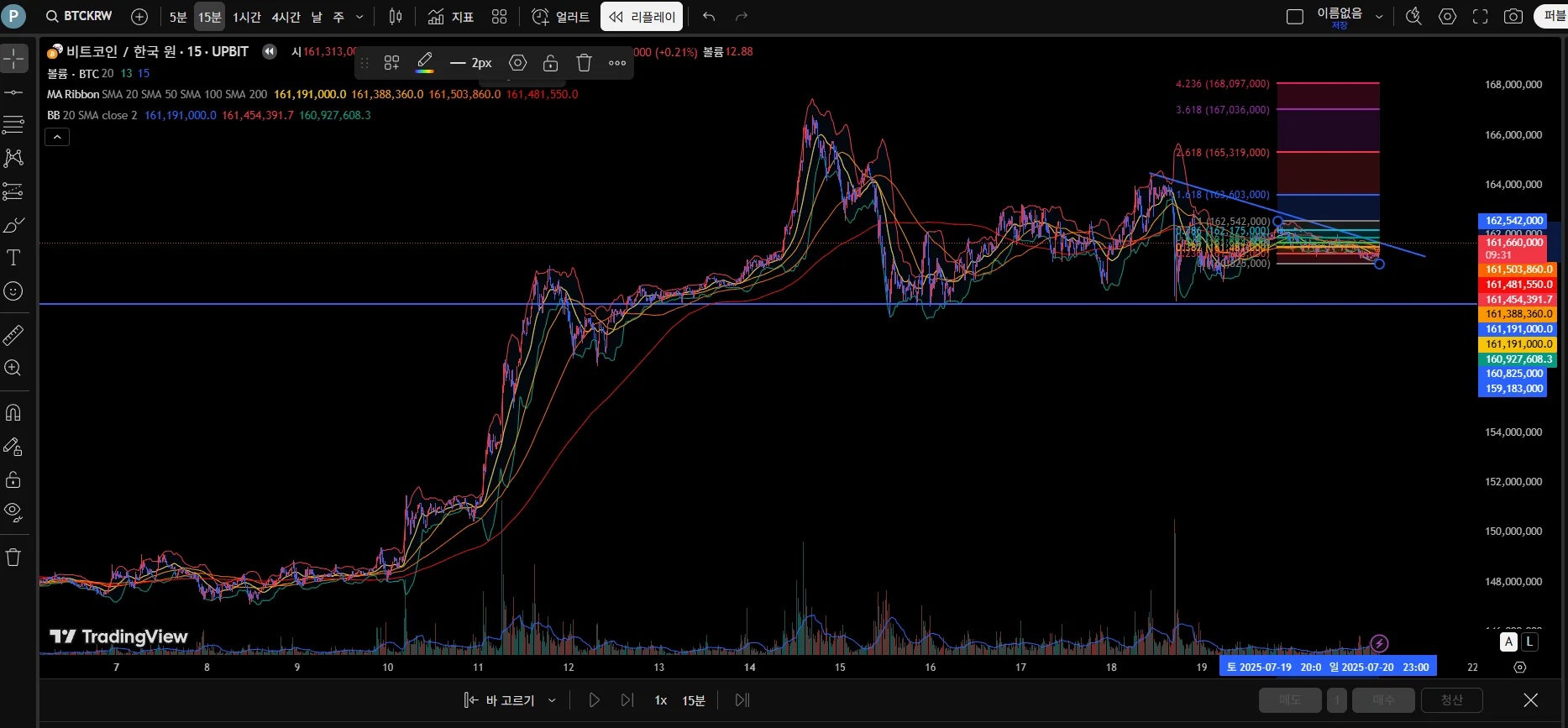
Task: Switch to the 4시간 timeframe
Action: click(286, 17)
